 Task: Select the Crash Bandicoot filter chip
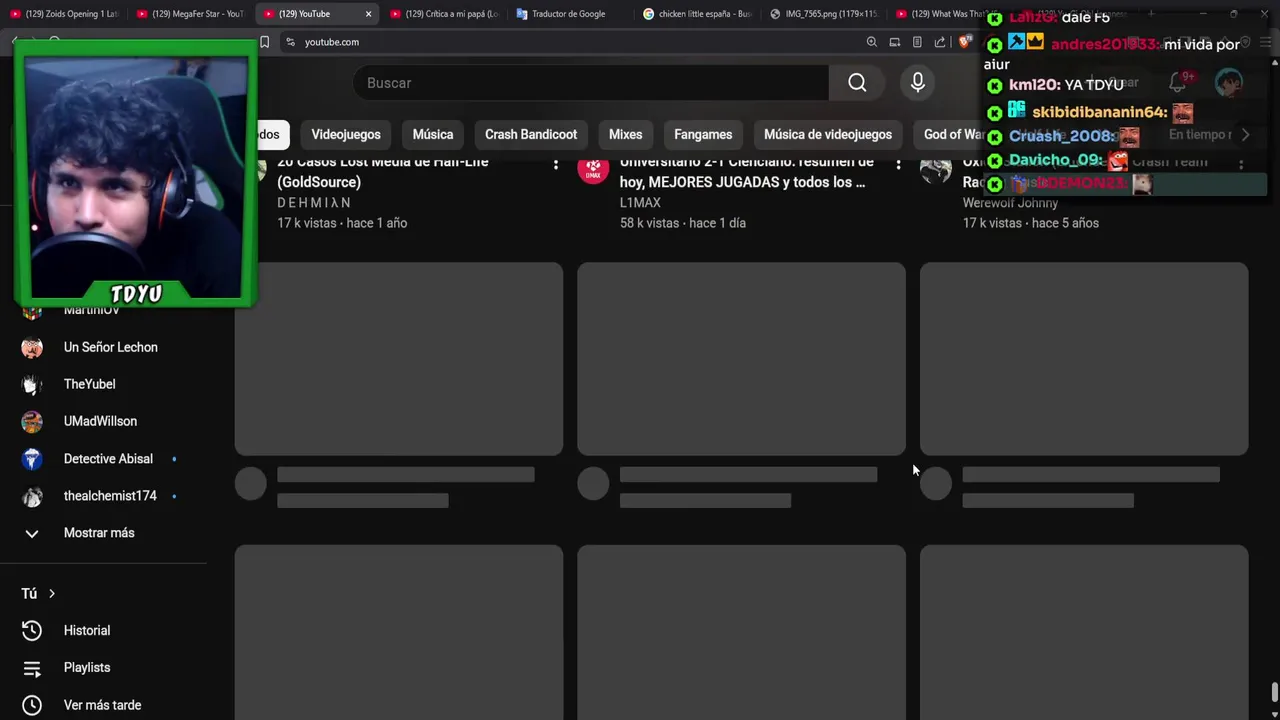pos(531,134)
